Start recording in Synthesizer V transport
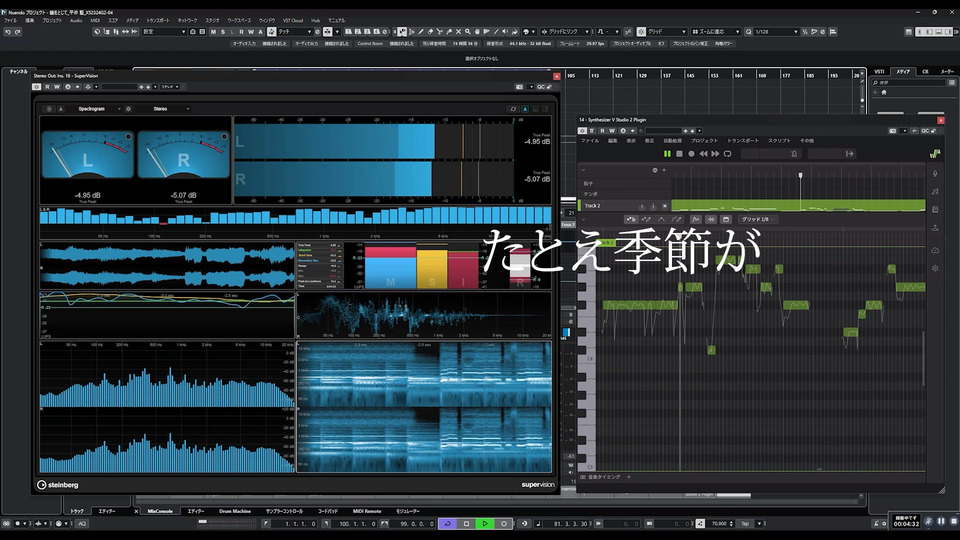The height and width of the screenshot is (540, 960). click(x=691, y=154)
